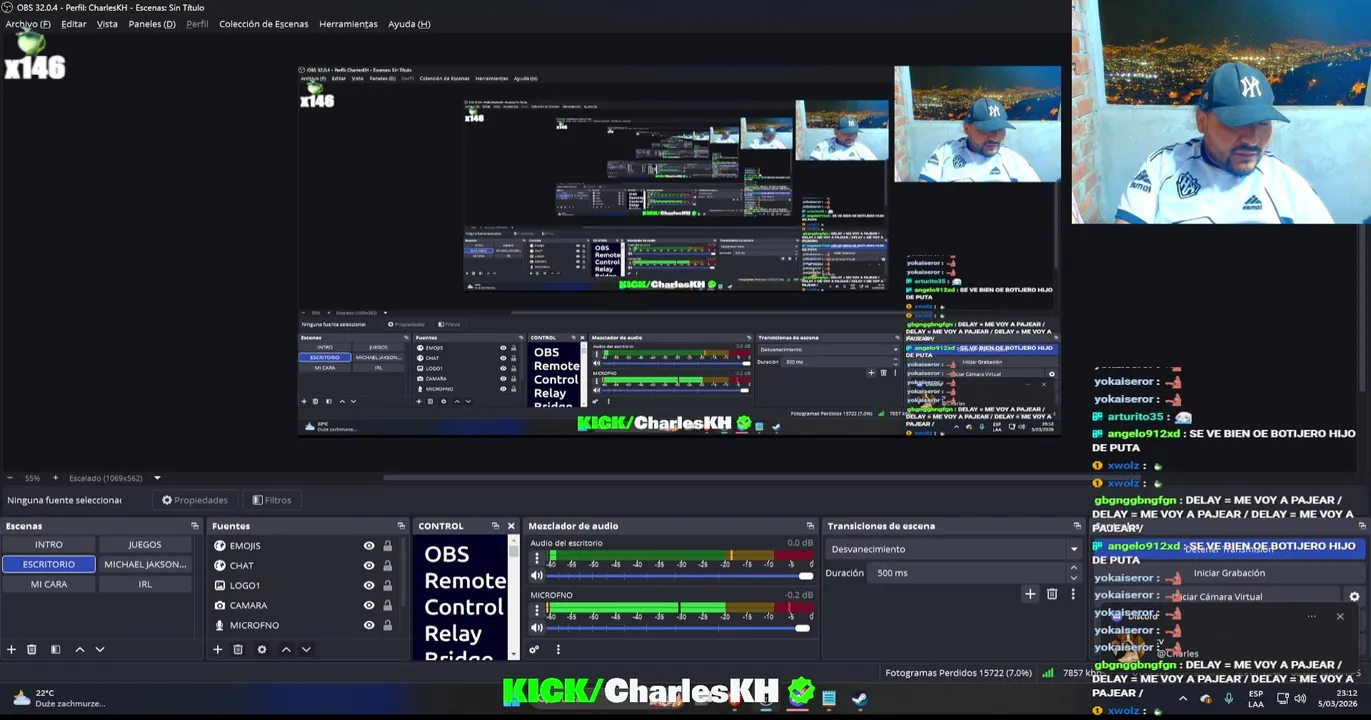Remove the selected scene with trash icon
The image size is (1371, 720).
pyautogui.click(x=32, y=649)
